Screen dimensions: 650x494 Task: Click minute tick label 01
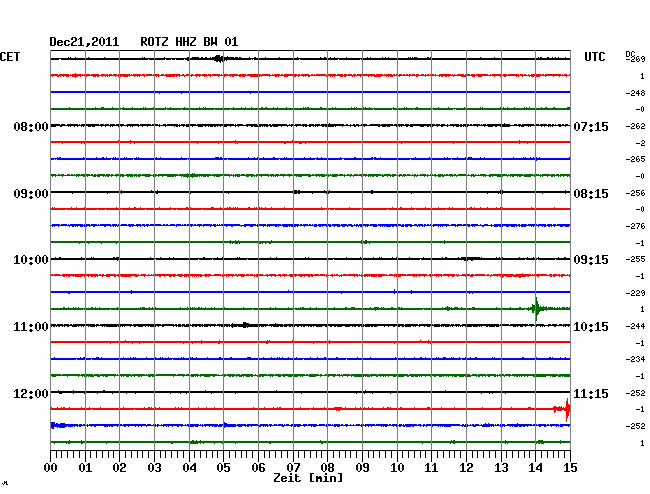(85, 468)
